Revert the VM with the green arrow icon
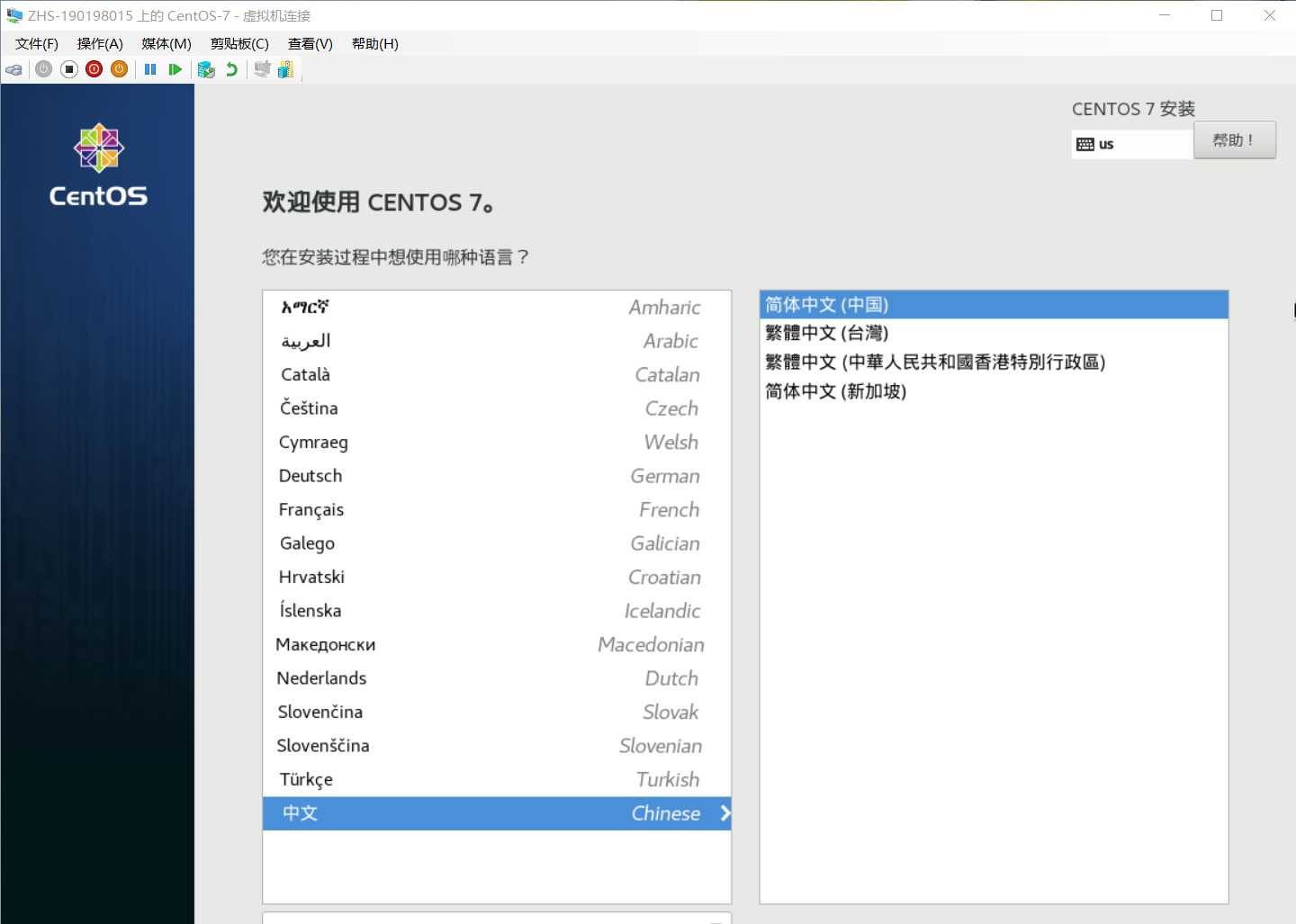Screen dimensions: 1296x924 pyautogui.click(x=232, y=69)
